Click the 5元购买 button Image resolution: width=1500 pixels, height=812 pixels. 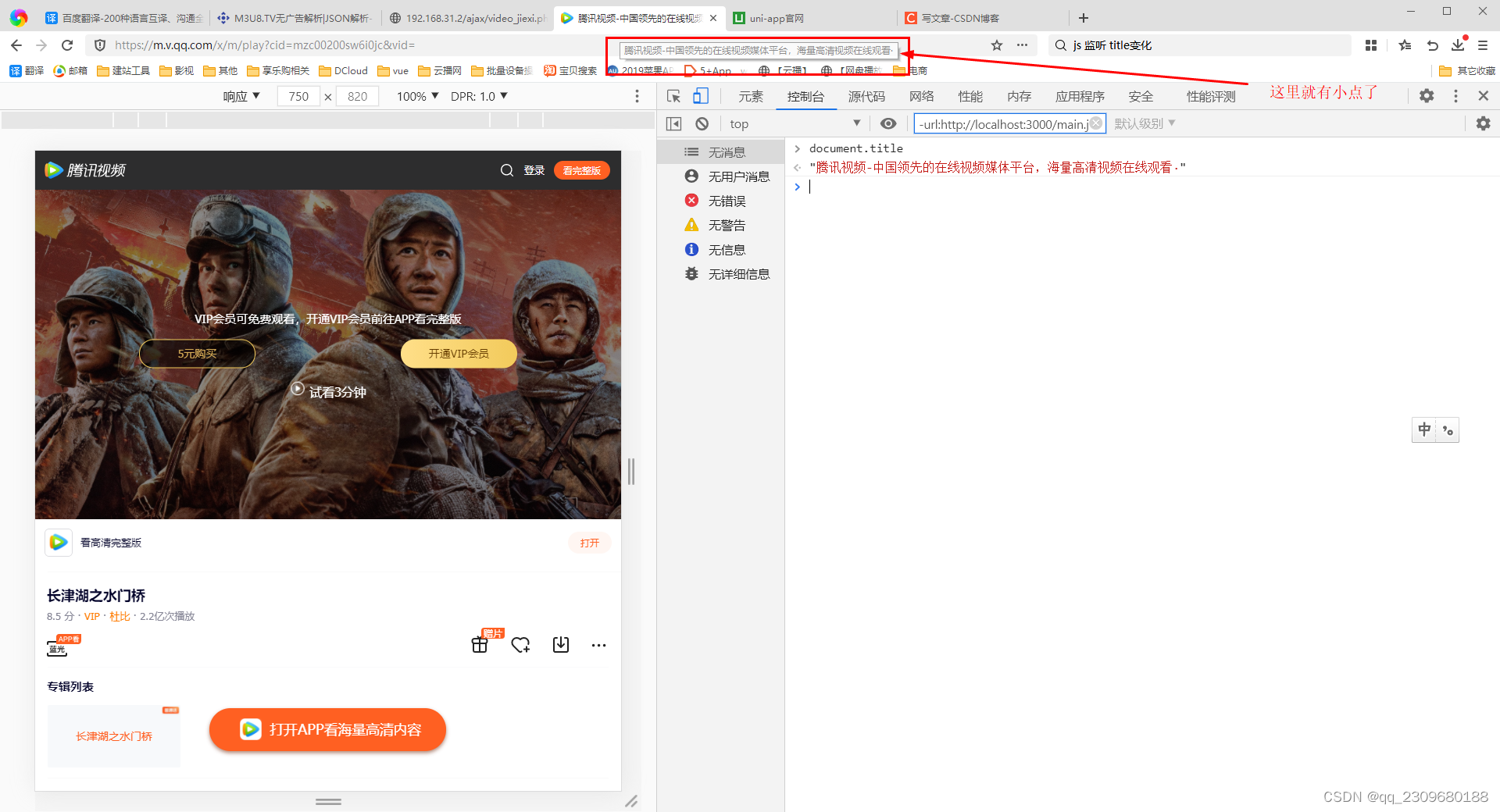coord(197,354)
